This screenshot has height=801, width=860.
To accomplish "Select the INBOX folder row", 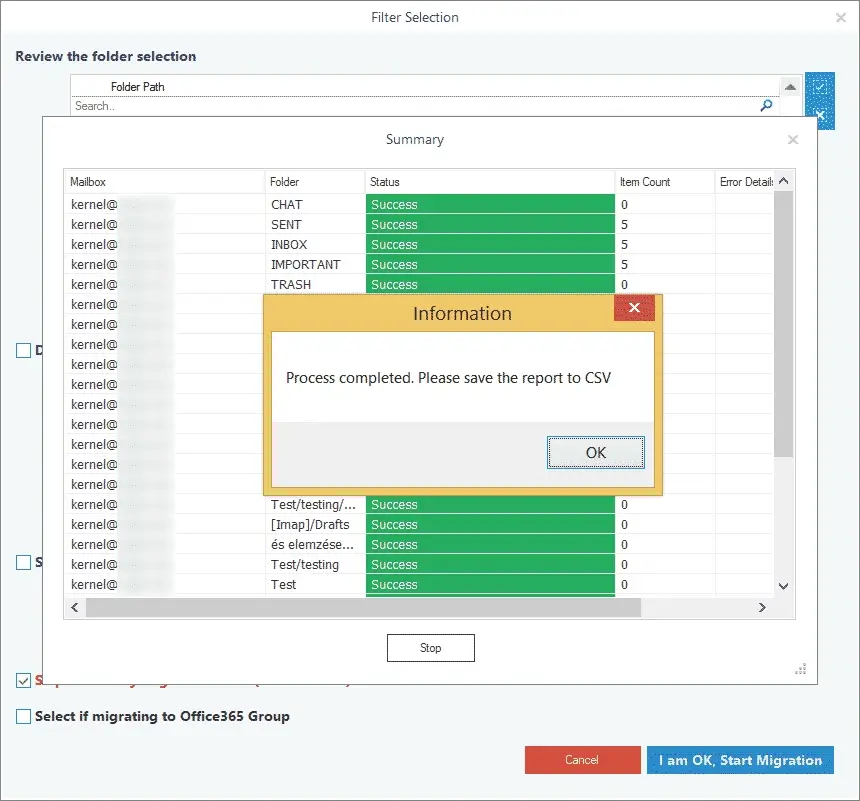I will 418,244.
